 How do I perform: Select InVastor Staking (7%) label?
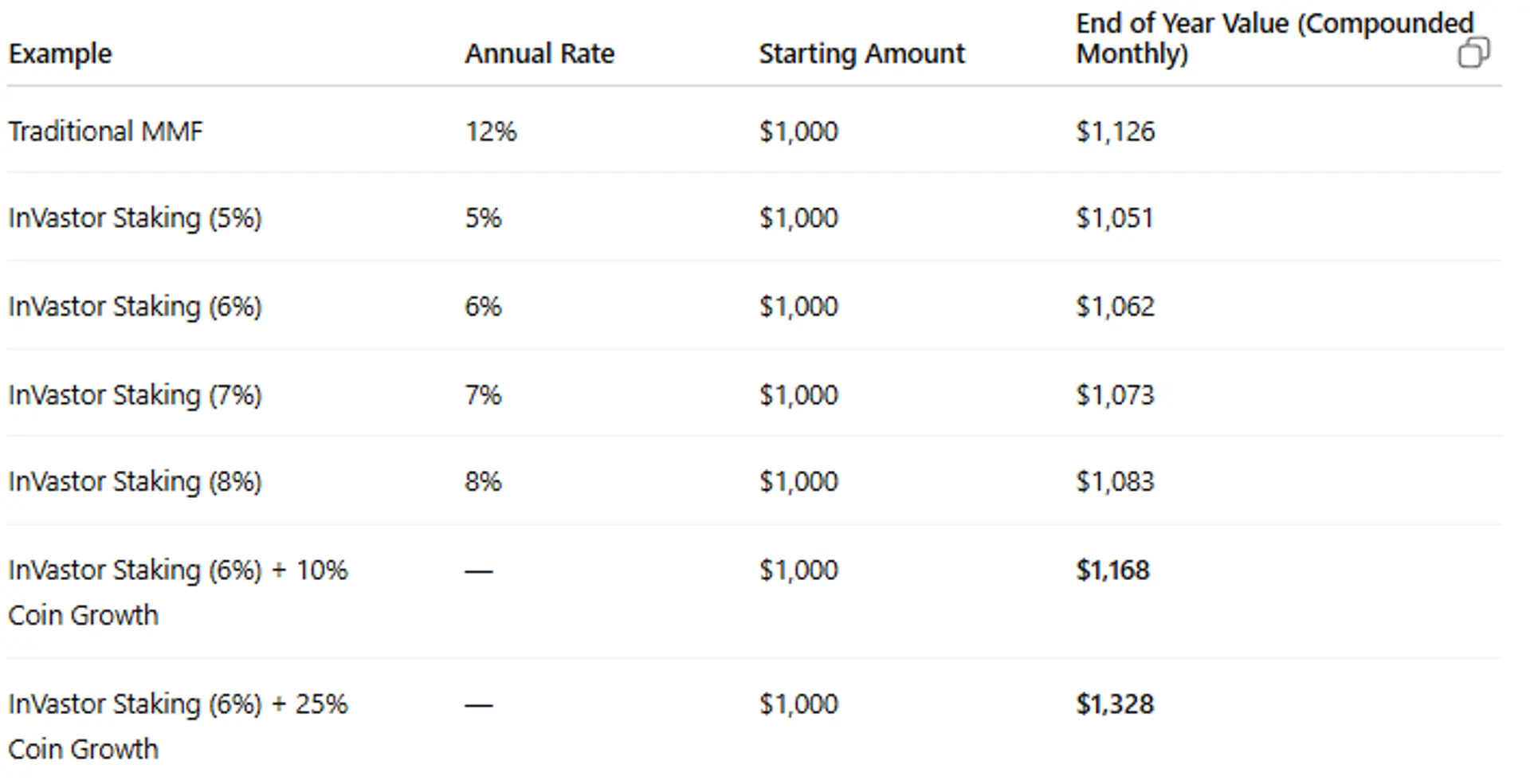(135, 394)
